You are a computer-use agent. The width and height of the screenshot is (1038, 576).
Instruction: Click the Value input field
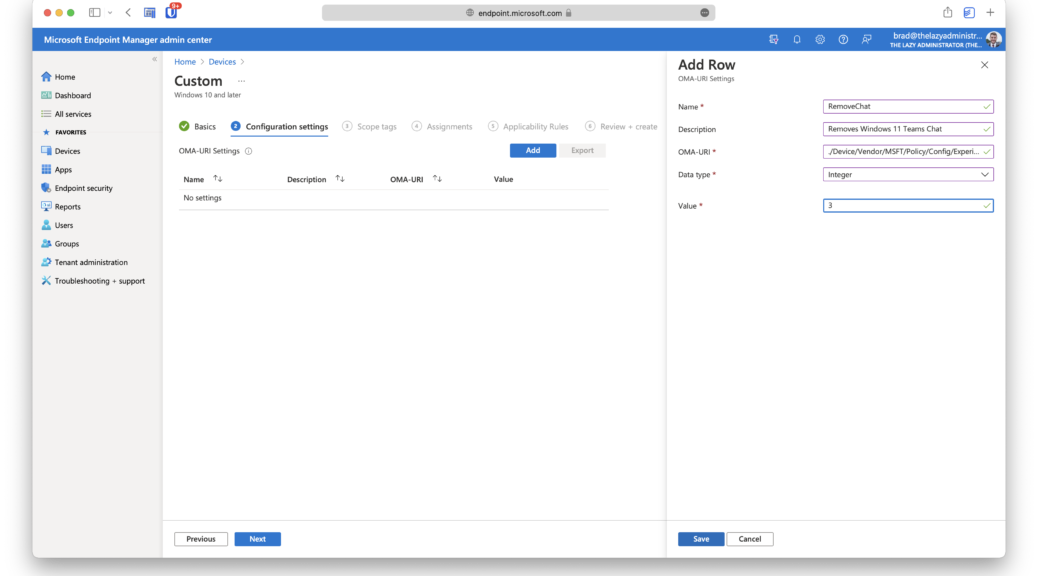pyautogui.click(x=908, y=206)
